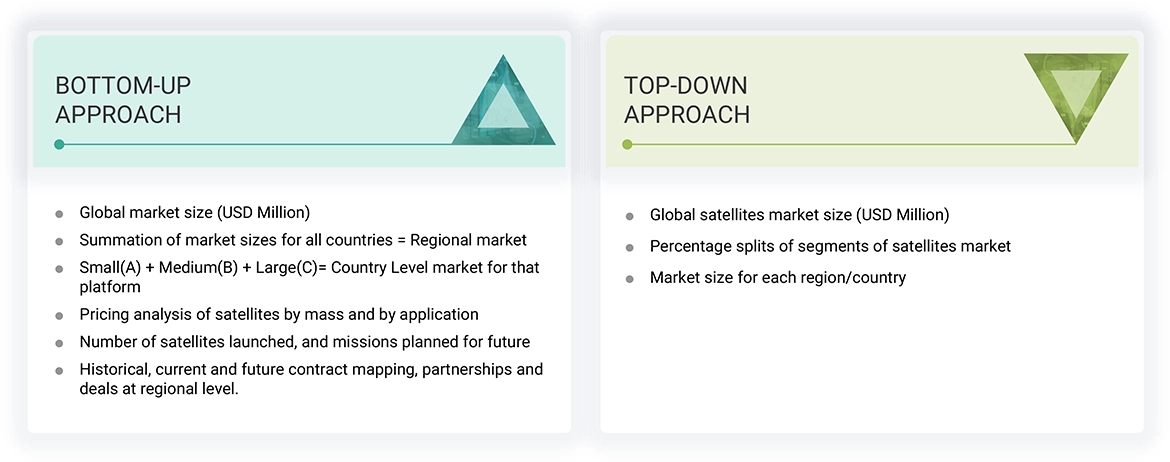Click bullet dot beside 'Percentage splits of segments'
1170x462 pixels.
[x=630, y=247]
